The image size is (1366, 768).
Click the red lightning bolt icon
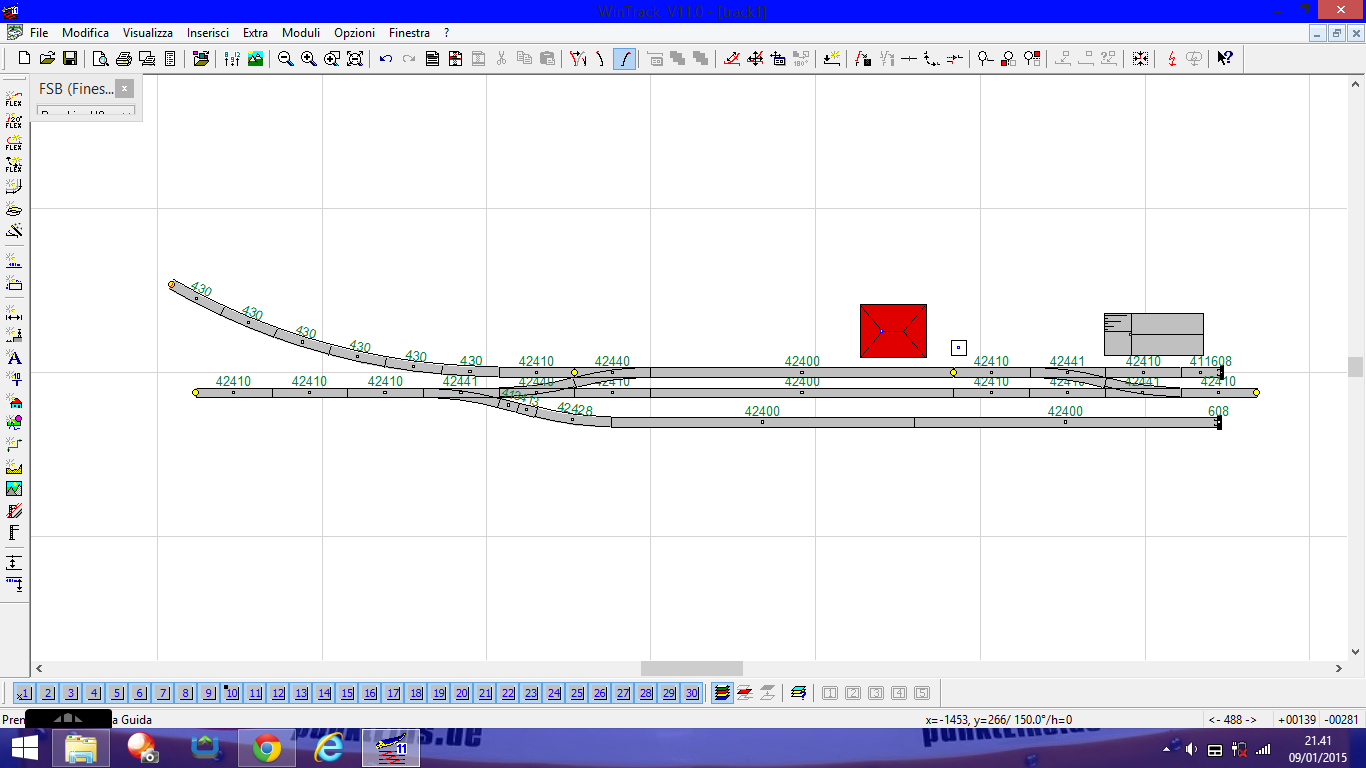click(x=1172, y=59)
